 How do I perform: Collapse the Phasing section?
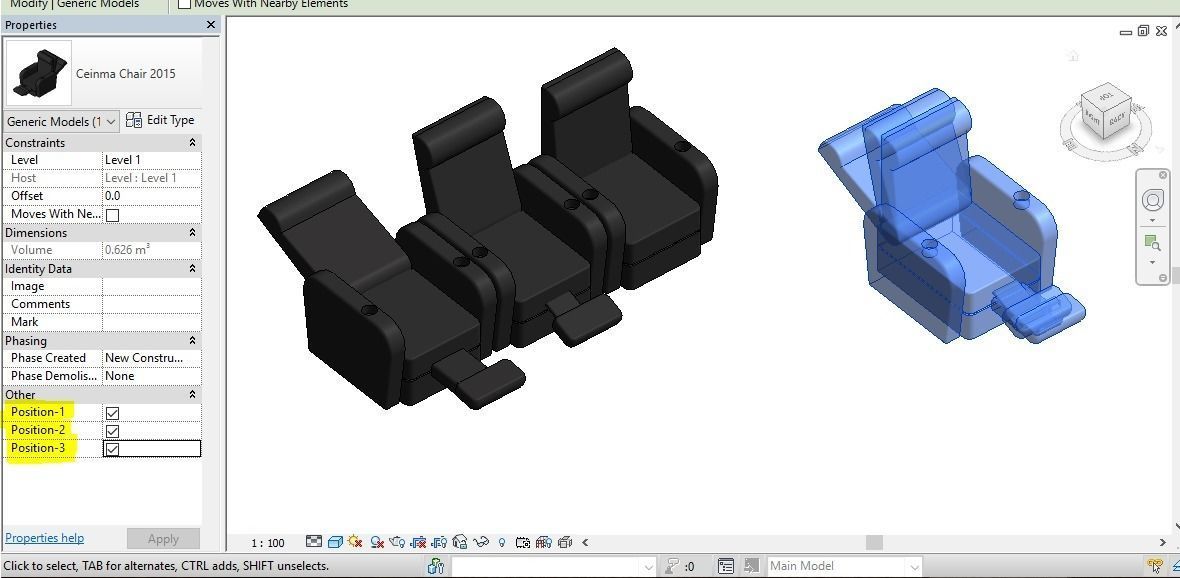(193, 340)
